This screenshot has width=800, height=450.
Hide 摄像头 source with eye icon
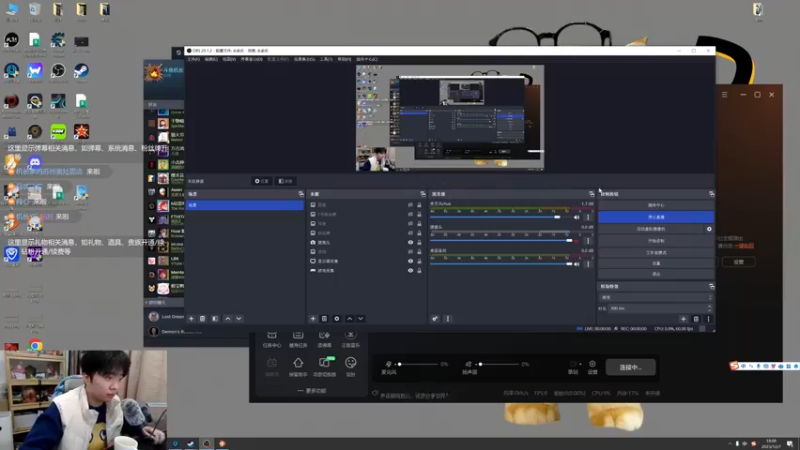click(410, 242)
